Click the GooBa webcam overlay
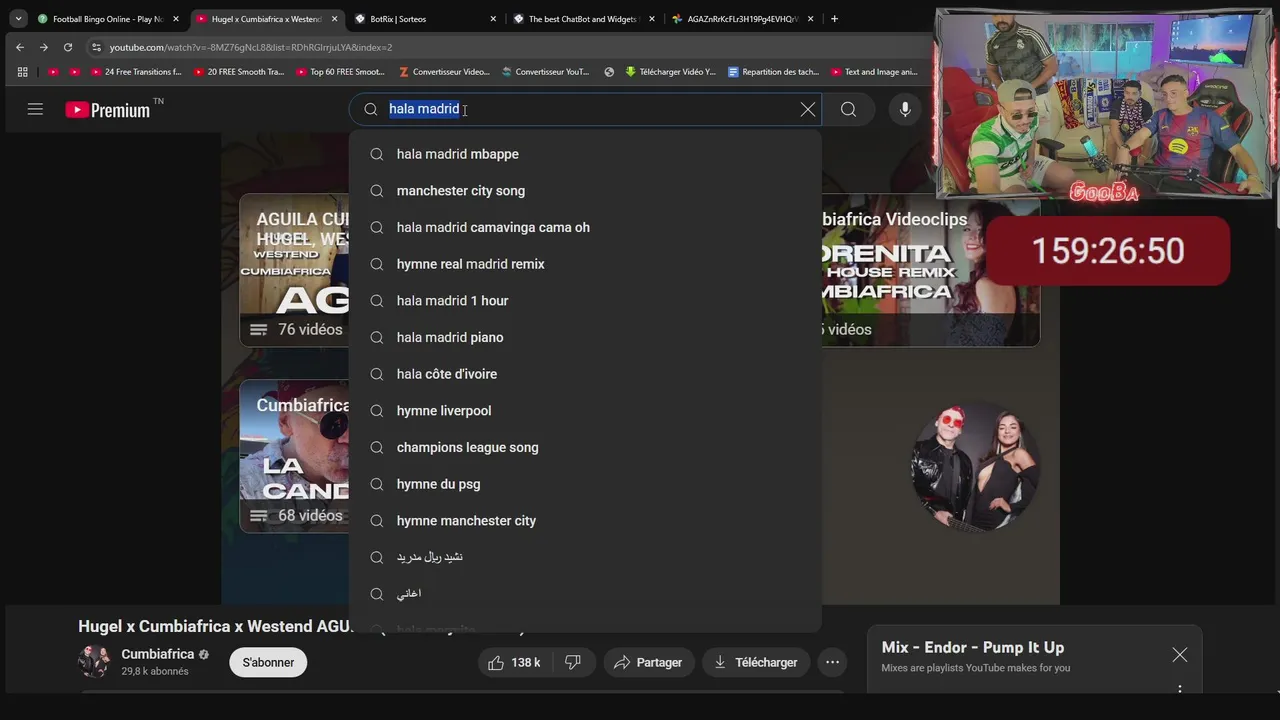Image resolution: width=1280 pixels, height=720 pixels. tap(1104, 104)
